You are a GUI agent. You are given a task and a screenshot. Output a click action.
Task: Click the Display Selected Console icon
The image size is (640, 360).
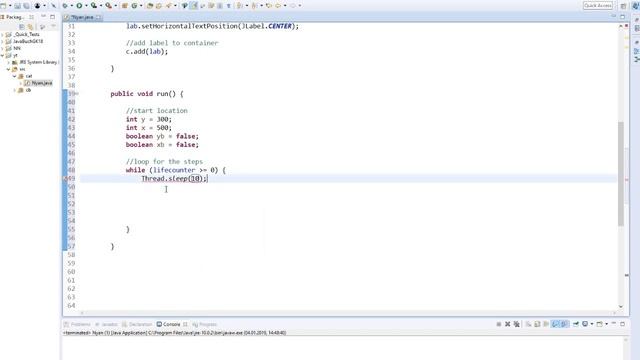point(585,324)
